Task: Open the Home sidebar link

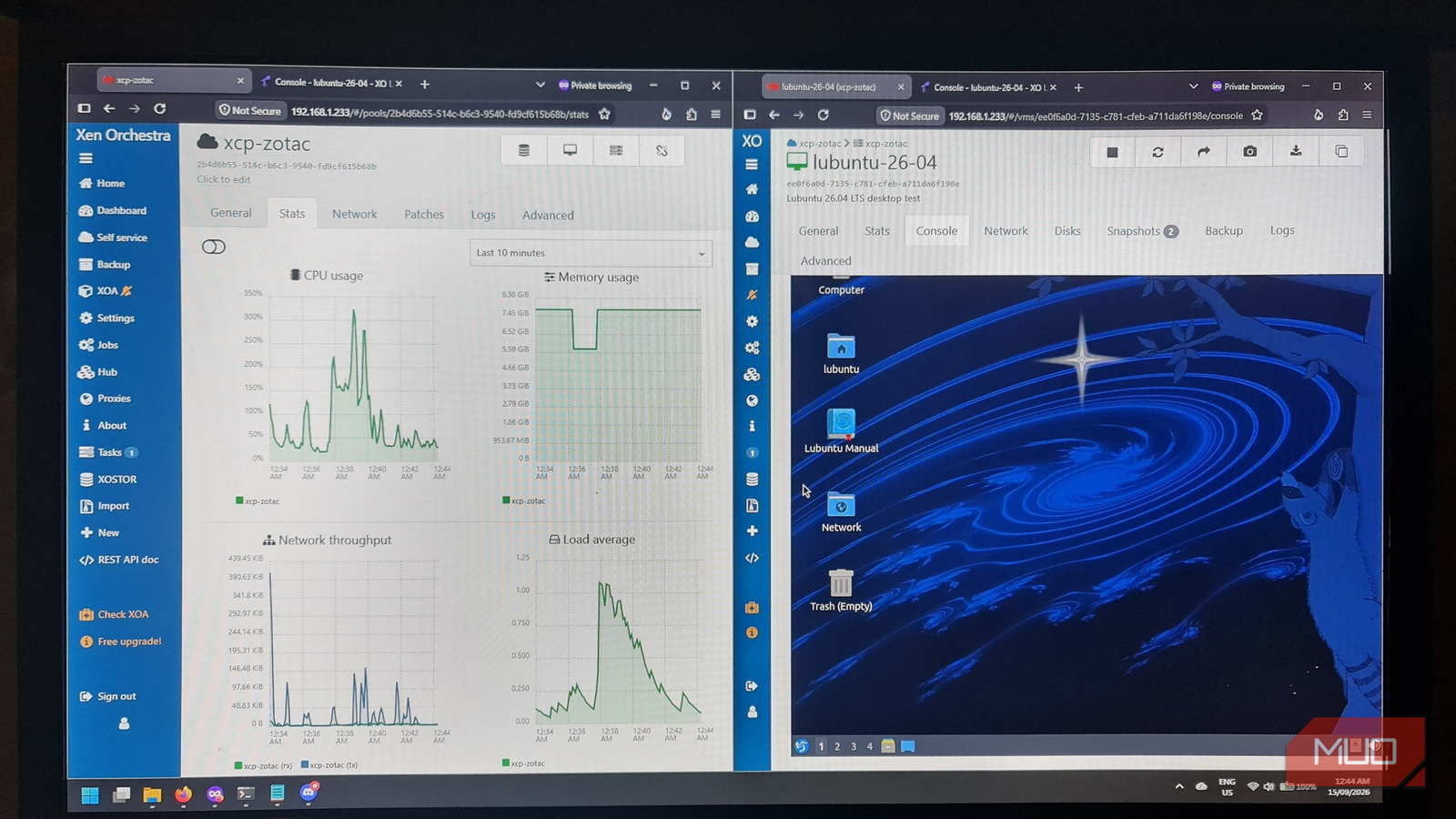Action: (102, 183)
